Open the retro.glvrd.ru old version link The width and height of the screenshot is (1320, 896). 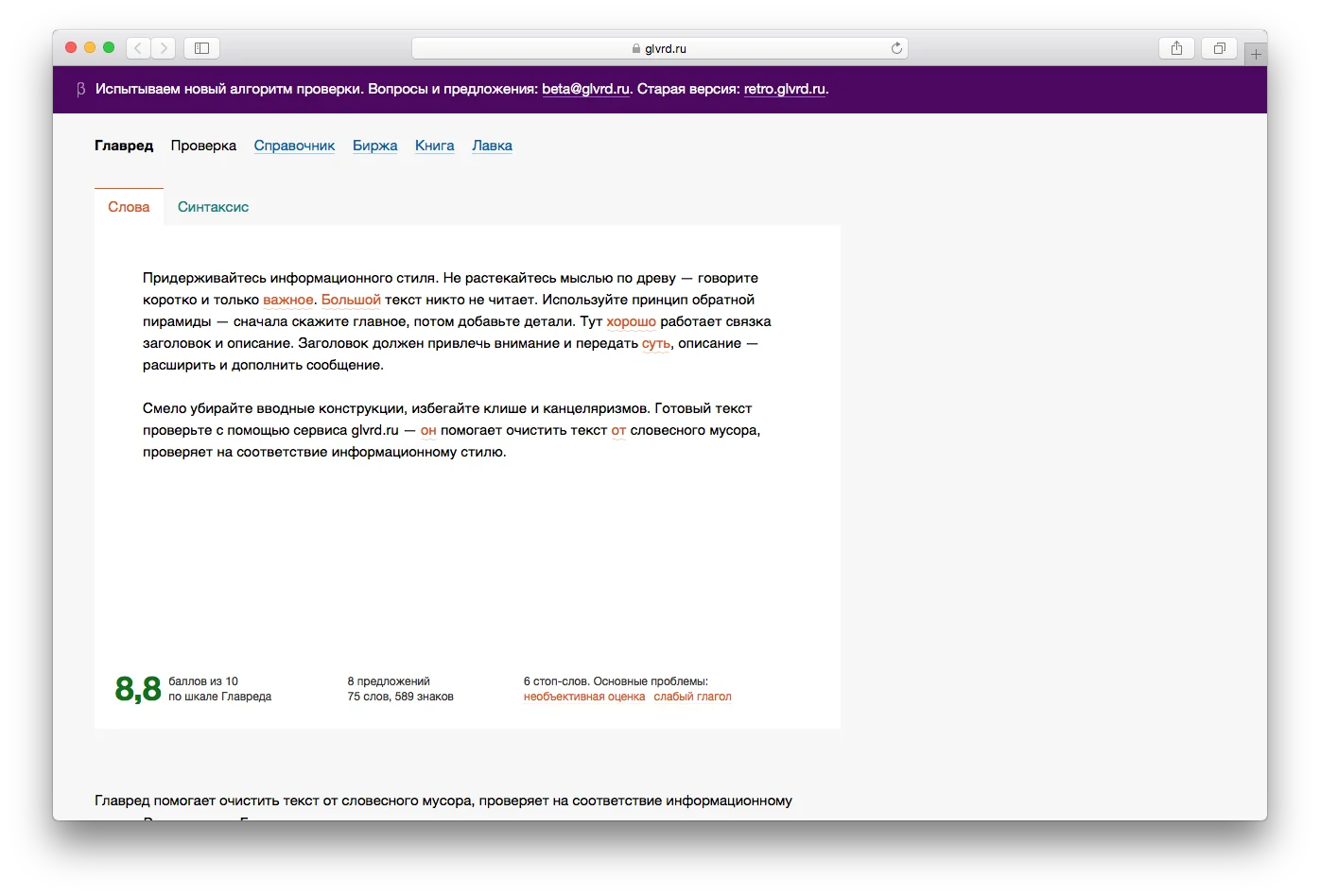point(785,90)
